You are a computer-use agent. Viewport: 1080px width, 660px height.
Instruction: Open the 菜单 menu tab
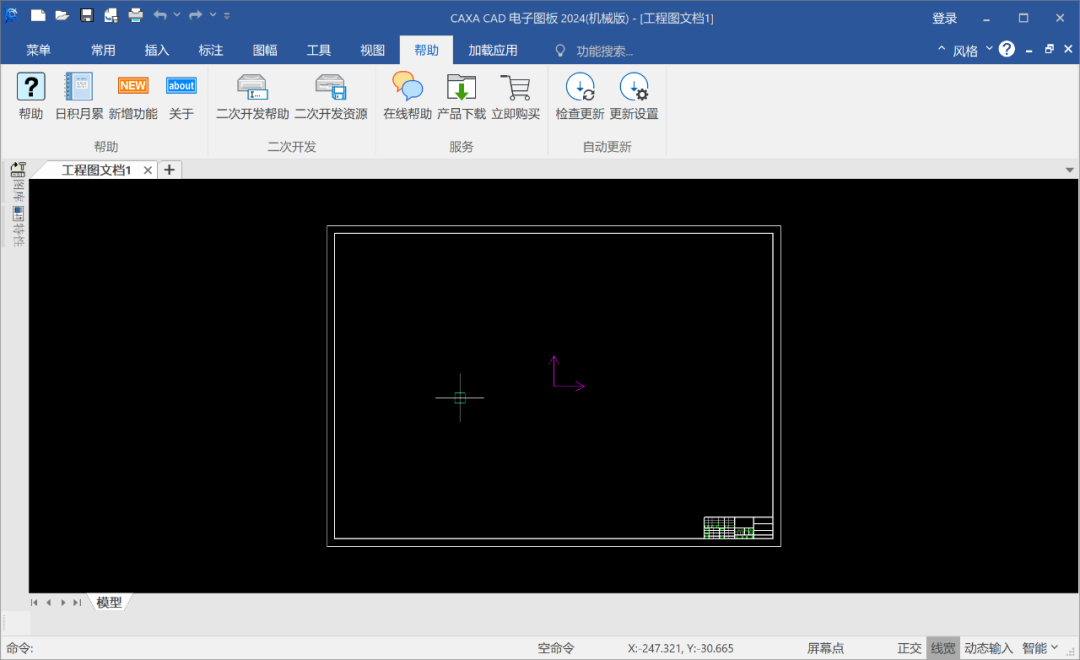click(39, 50)
